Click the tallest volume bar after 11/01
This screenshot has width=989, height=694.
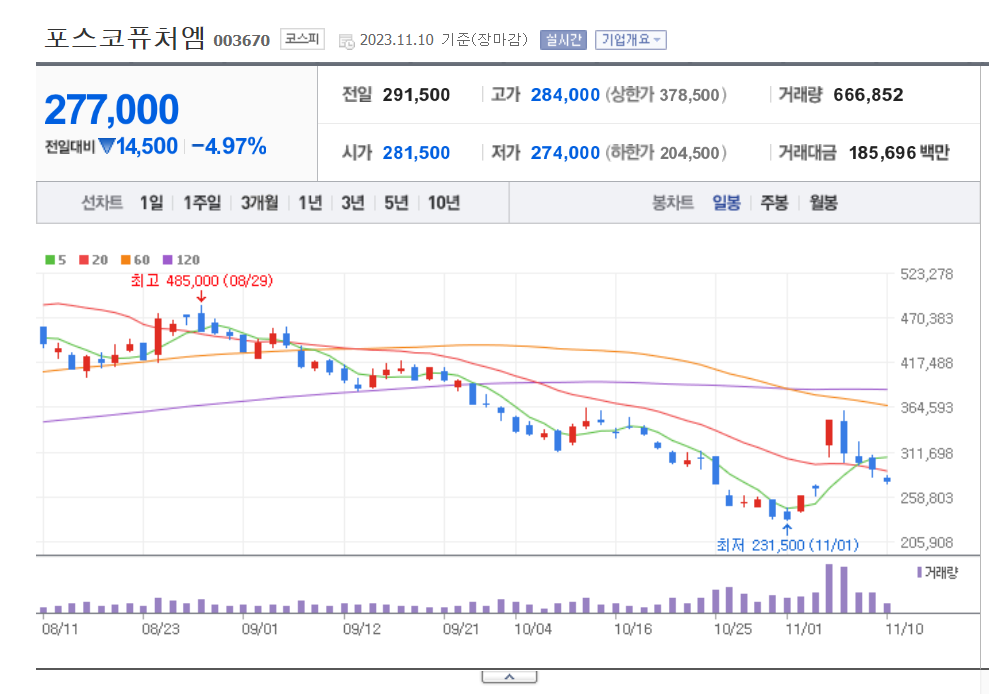click(829, 589)
